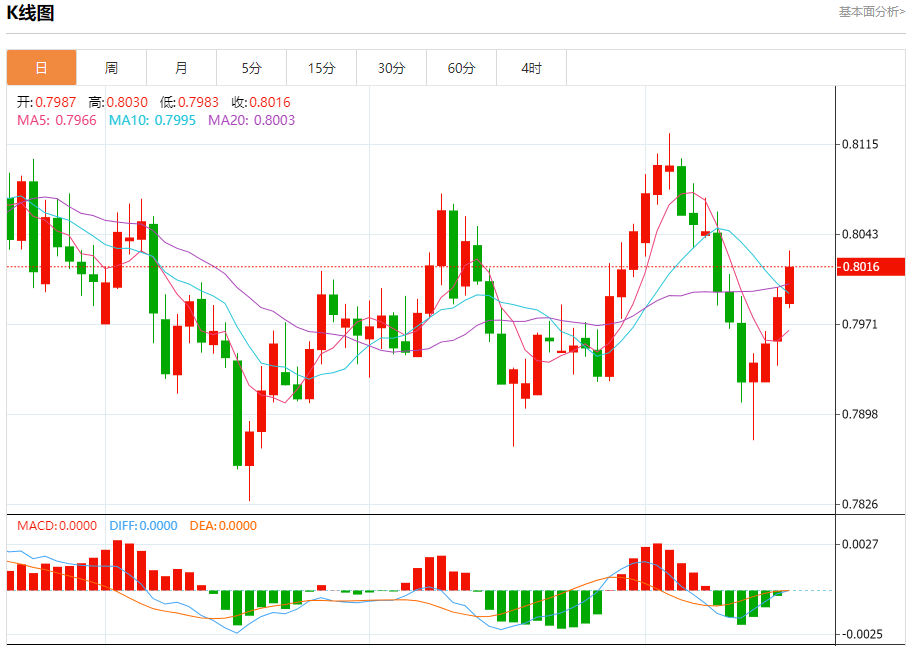Click the MA10: 0.7995 legend
Screen dimensions: 912x646
tap(152, 120)
